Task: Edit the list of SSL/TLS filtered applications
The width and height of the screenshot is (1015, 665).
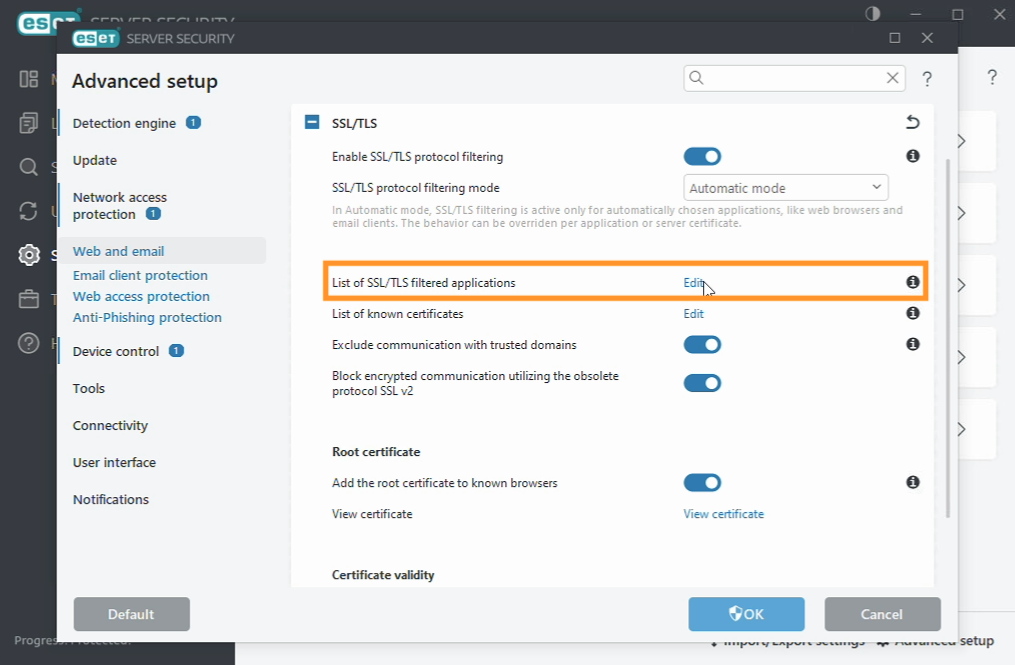Action: (x=693, y=282)
